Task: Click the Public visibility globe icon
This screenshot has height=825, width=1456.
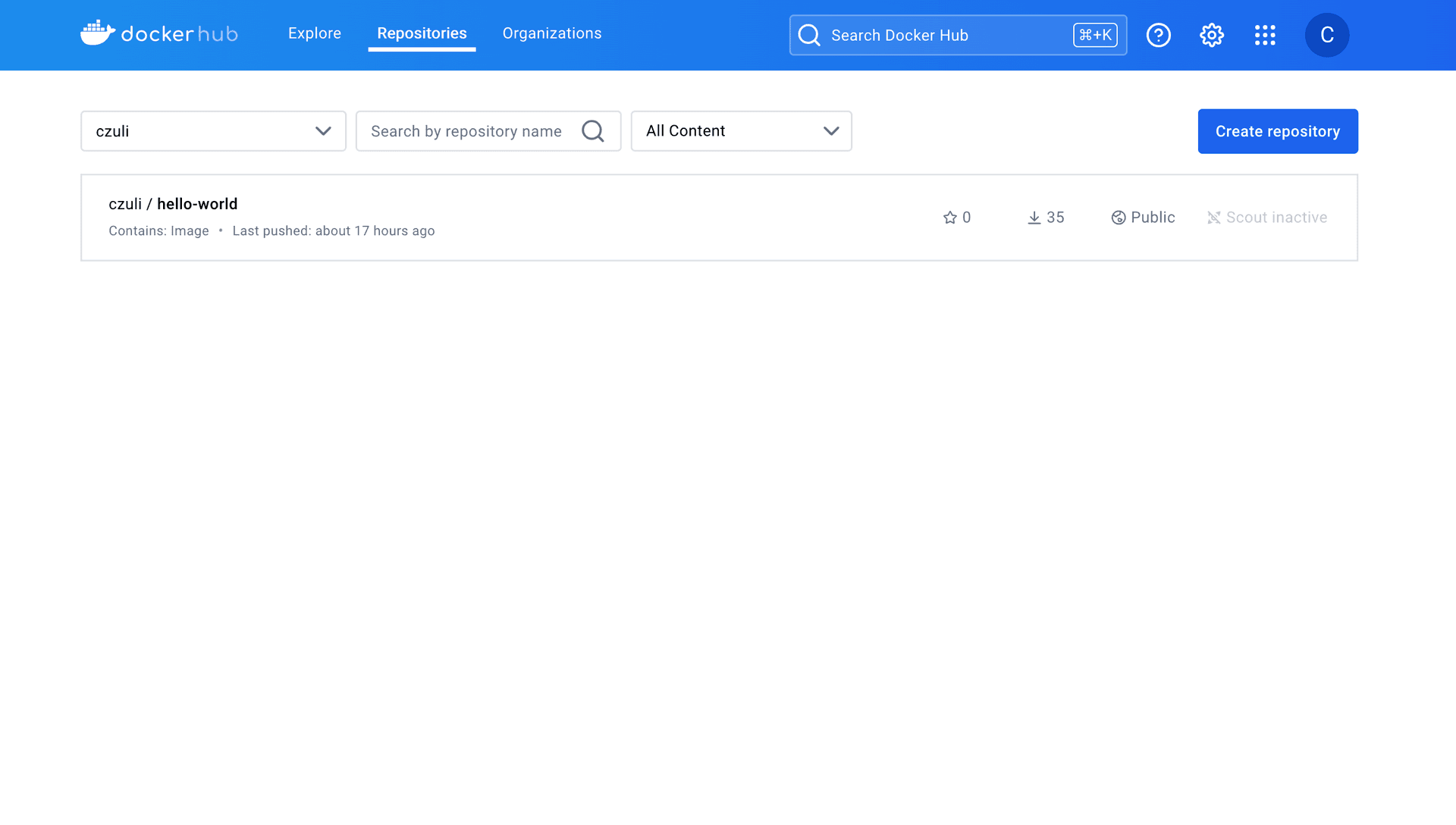Action: [x=1118, y=218]
